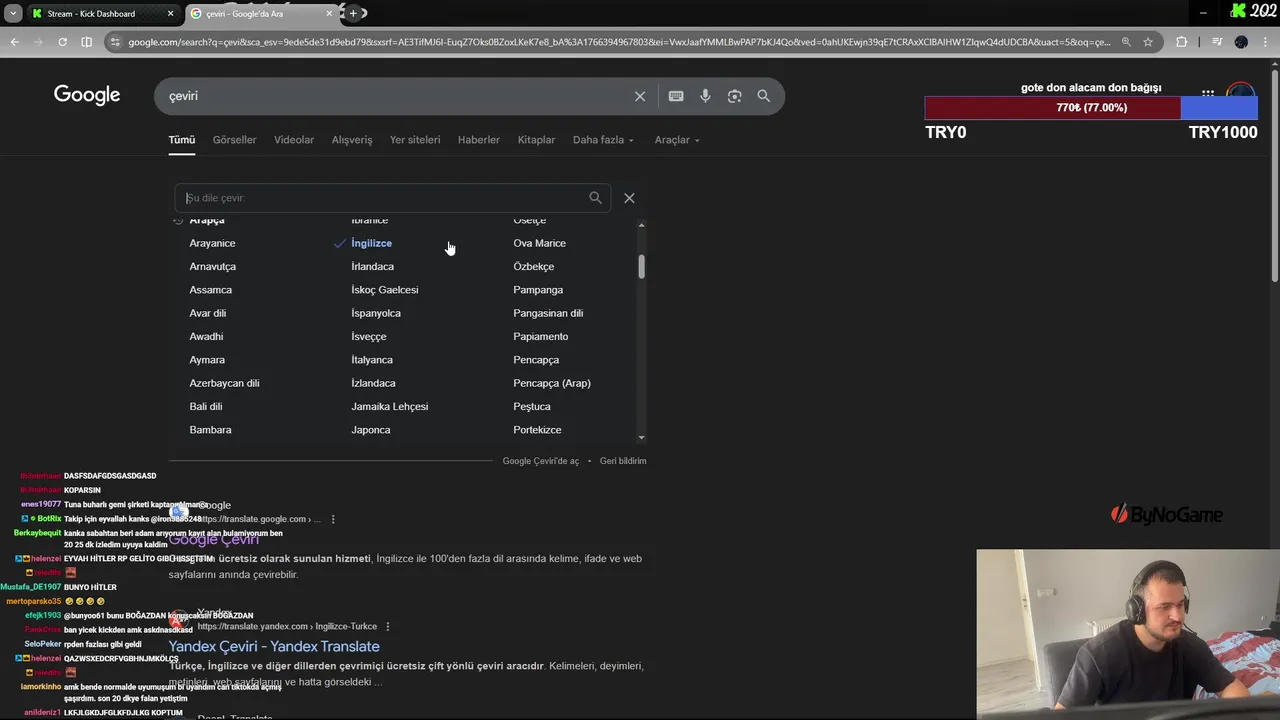Choose Arnavutça from the language list
Screen dimensions: 1280x720
[213, 266]
